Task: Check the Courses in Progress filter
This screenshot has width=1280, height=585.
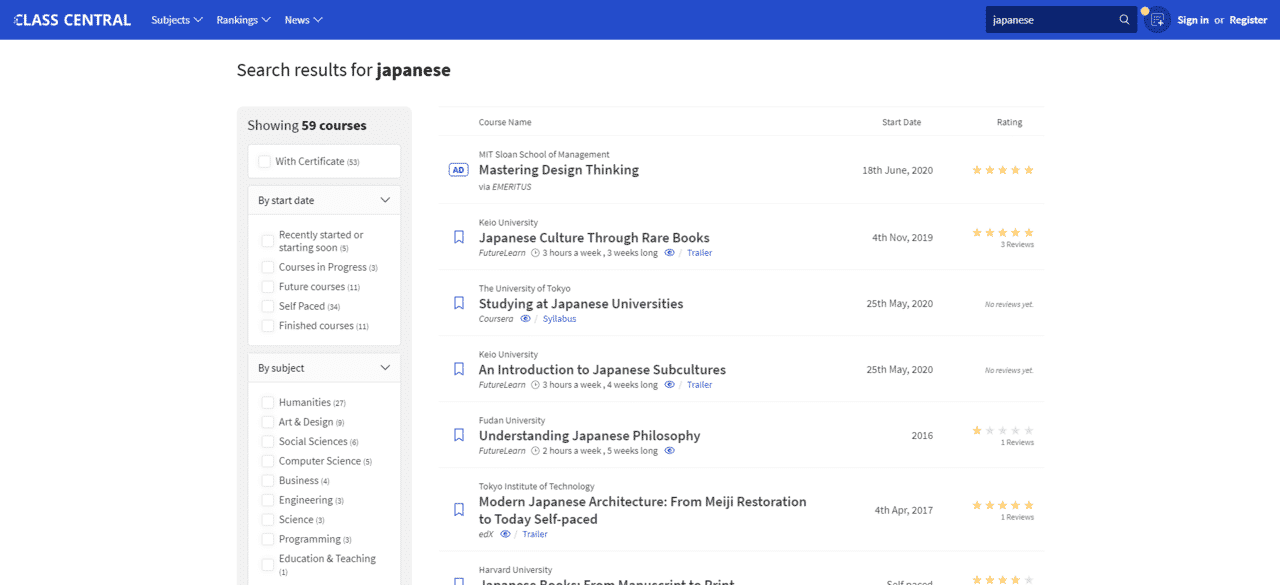Action: click(268, 267)
